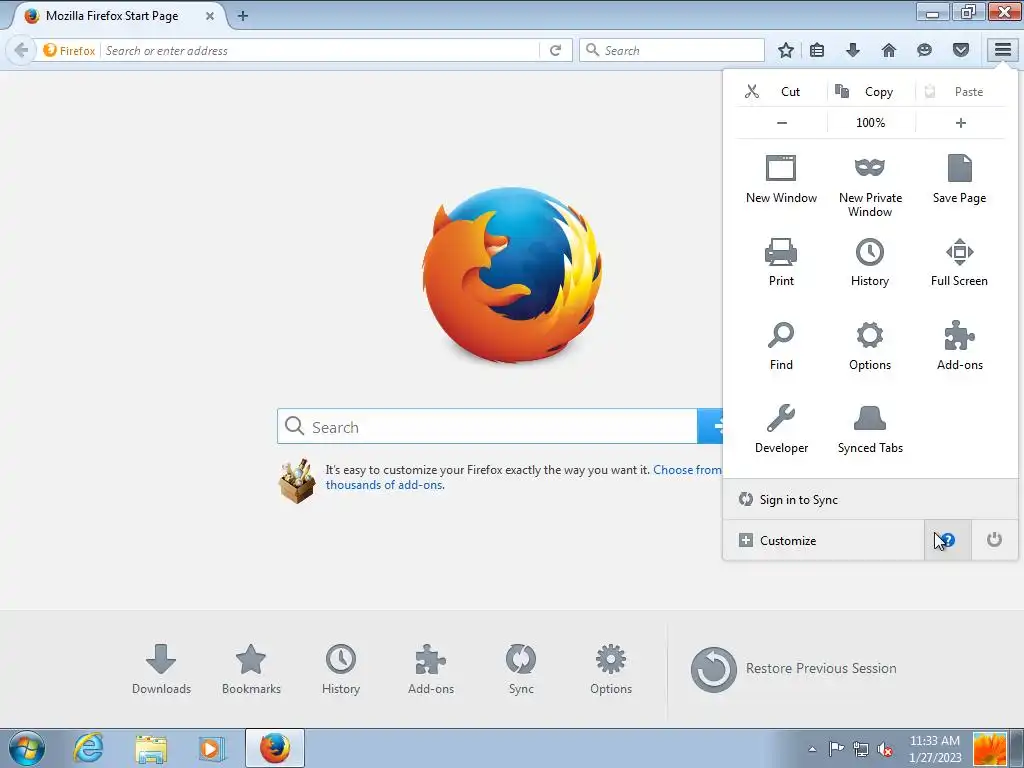Click Customize in menu panel
1024x768 pixels.
(x=824, y=540)
